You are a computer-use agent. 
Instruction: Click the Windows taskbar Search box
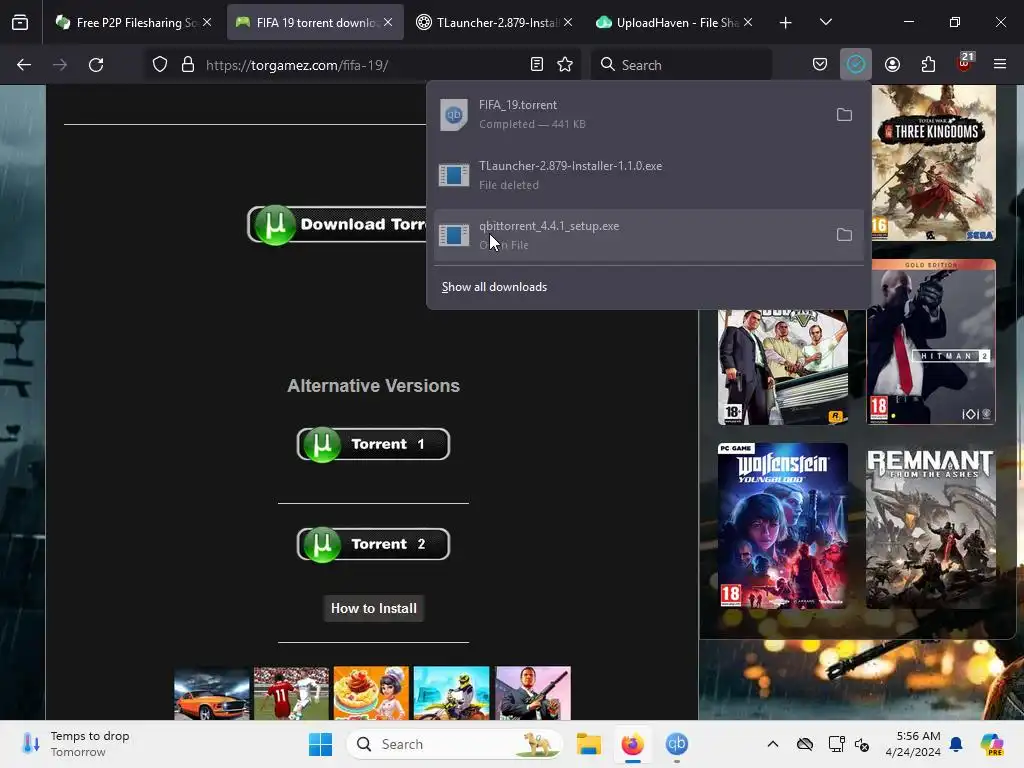tap(455, 744)
